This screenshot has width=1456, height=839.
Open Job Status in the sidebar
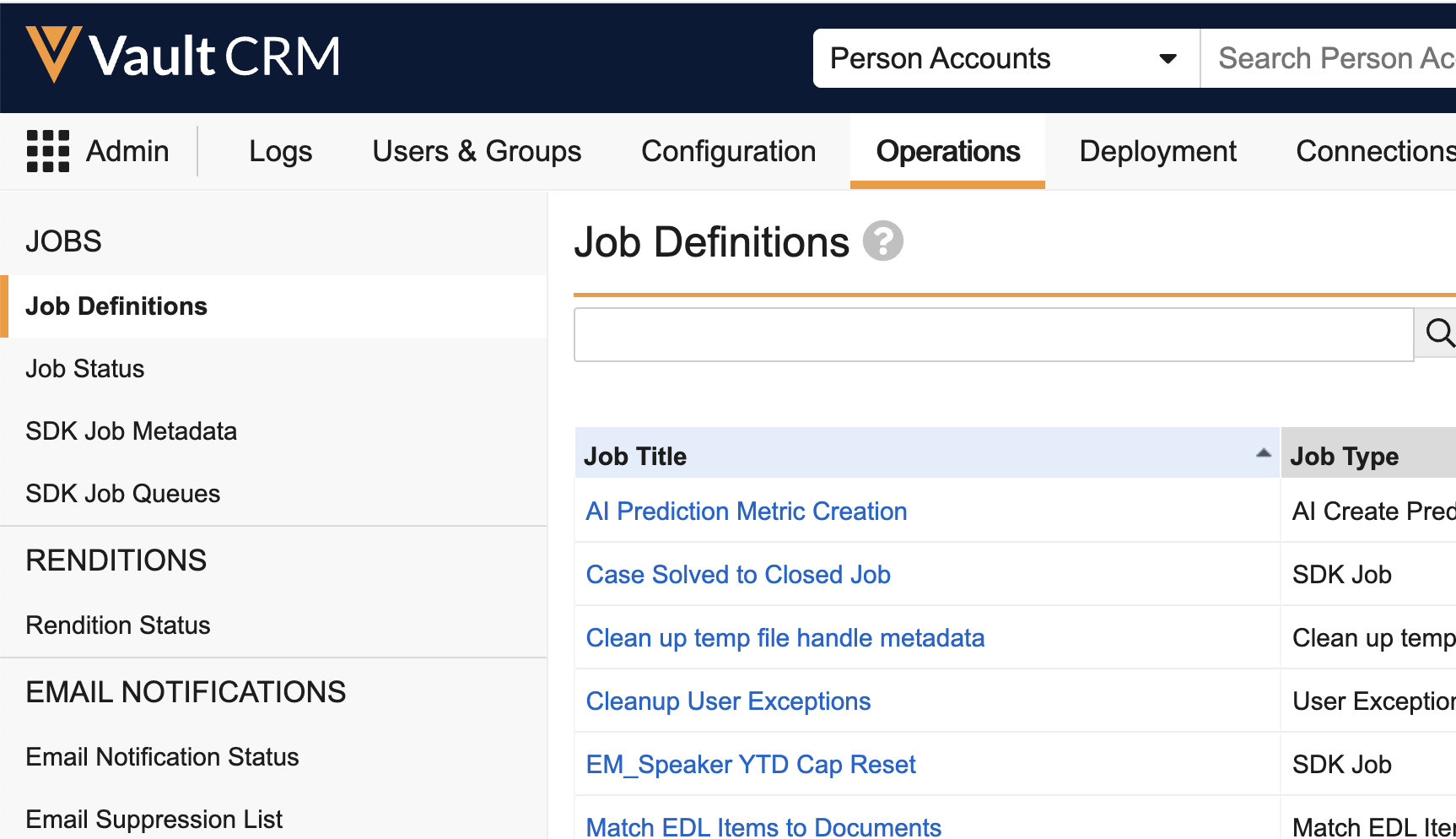coord(85,369)
